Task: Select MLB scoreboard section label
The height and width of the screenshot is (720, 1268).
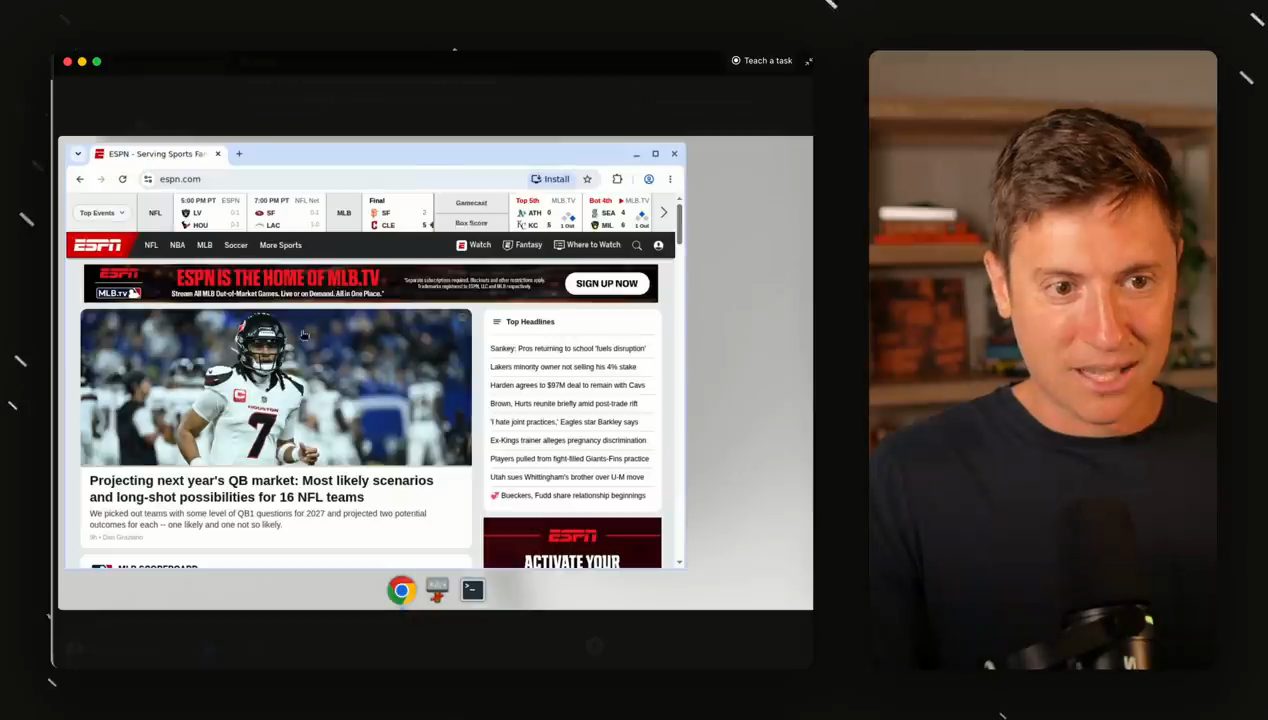Action: [x=343, y=213]
